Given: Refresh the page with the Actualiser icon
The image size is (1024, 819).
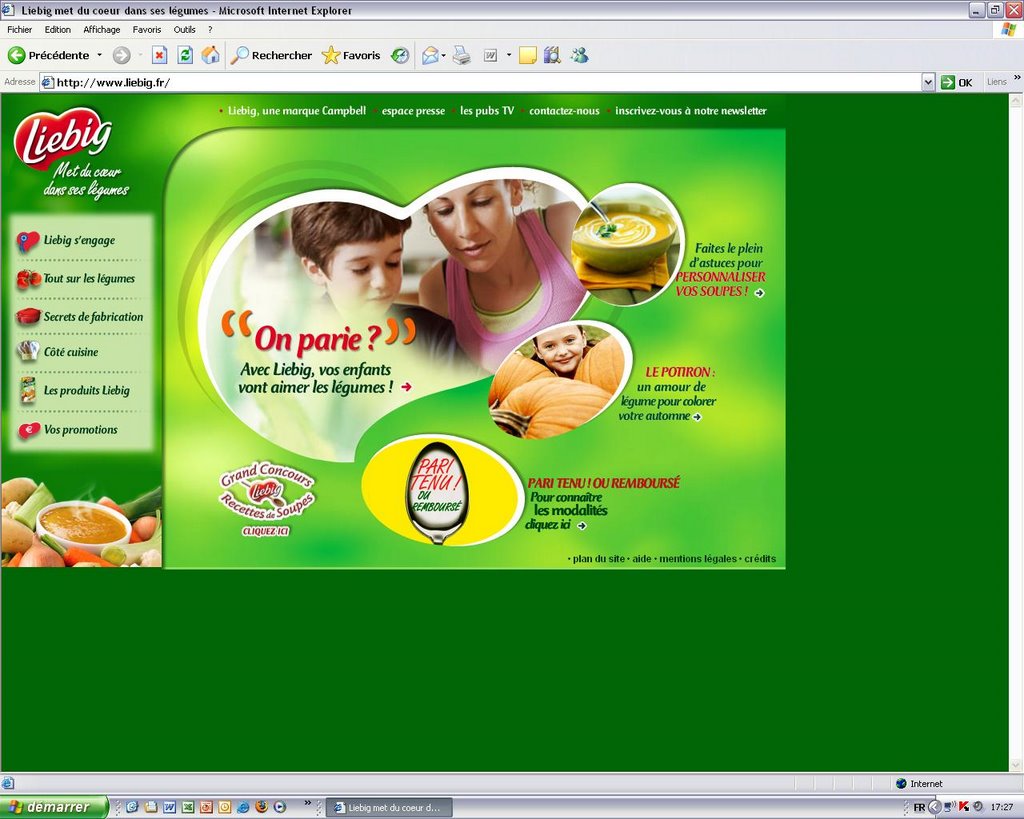Looking at the screenshot, I should (185, 56).
